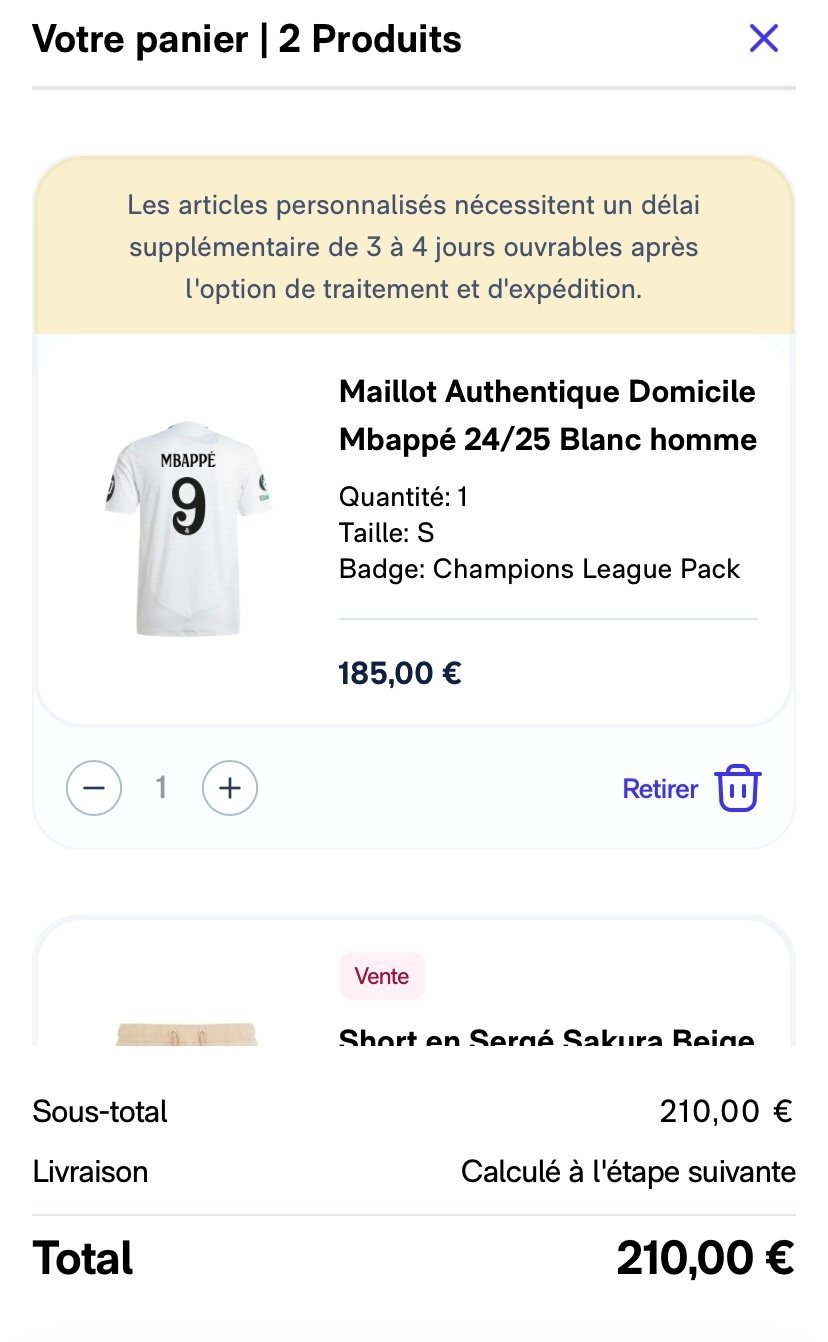828x1342 pixels.
Task: Click the Vente sale badge
Action: tap(382, 976)
